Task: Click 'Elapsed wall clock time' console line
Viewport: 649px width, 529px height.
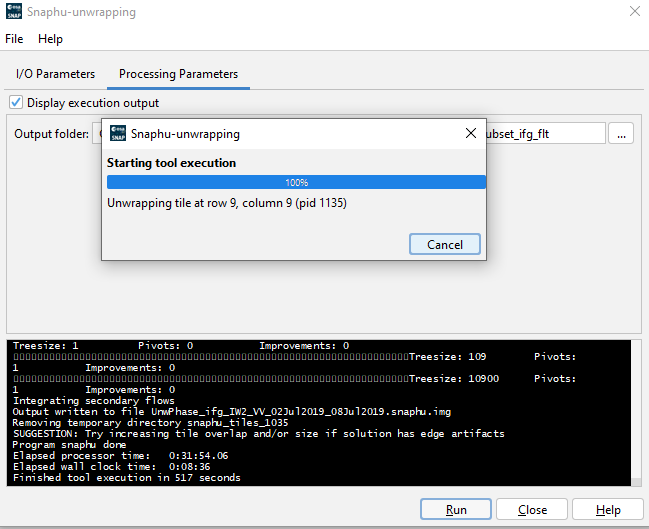Action: pyautogui.click(x=111, y=466)
